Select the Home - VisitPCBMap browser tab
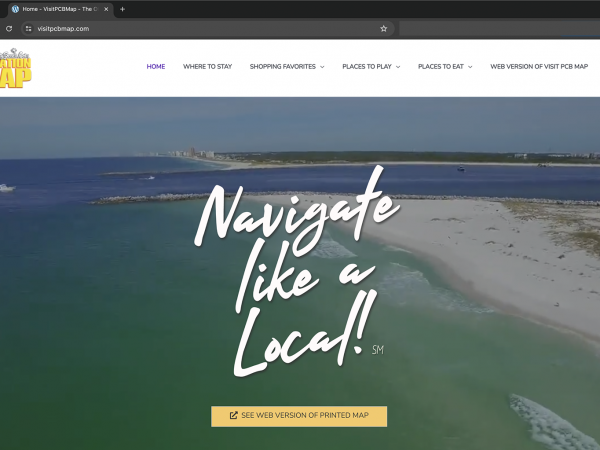 click(x=60, y=9)
